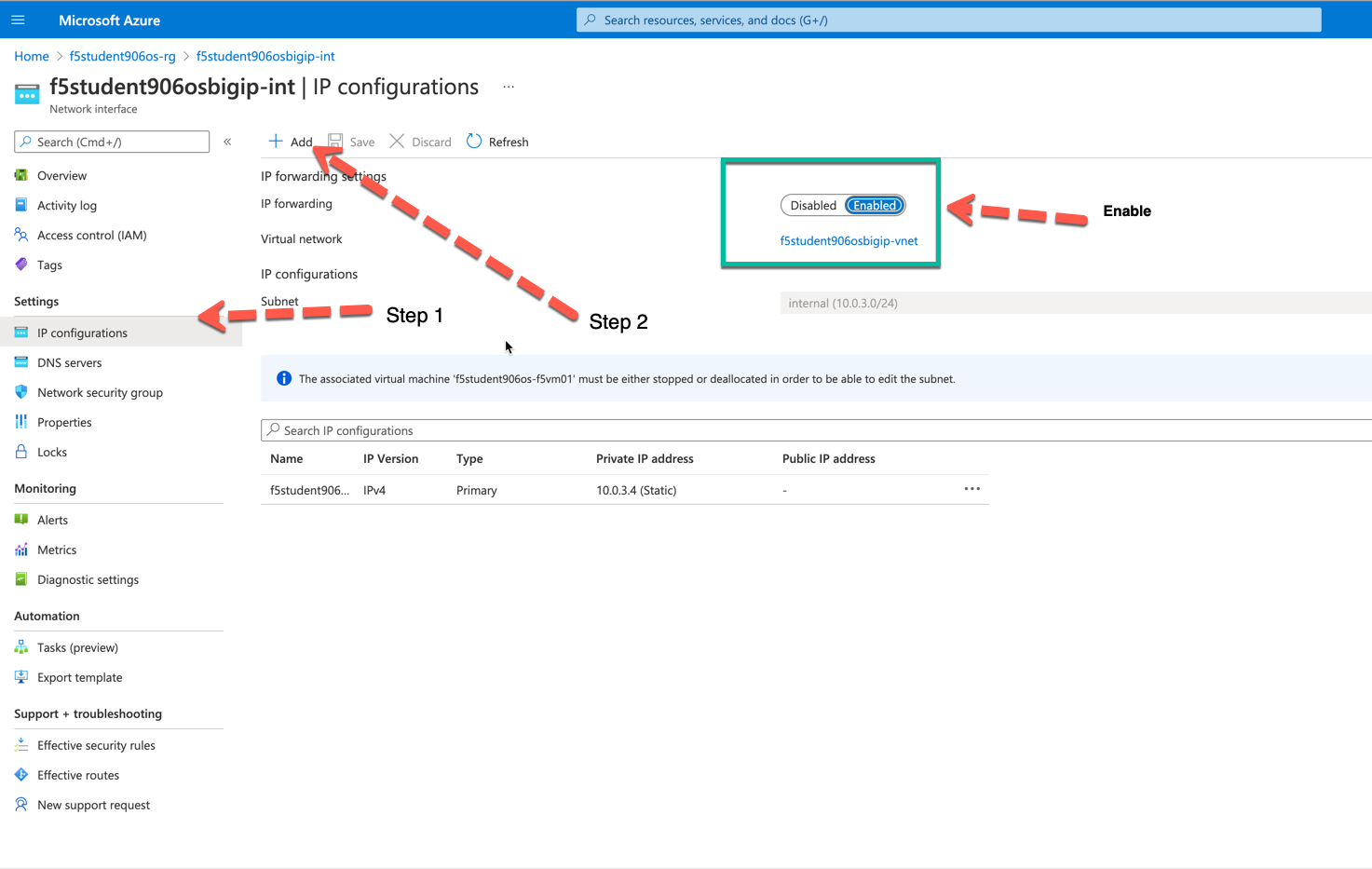This screenshot has width=1372, height=869.
Task: Click the plus icon for Add
Action: click(x=276, y=142)
